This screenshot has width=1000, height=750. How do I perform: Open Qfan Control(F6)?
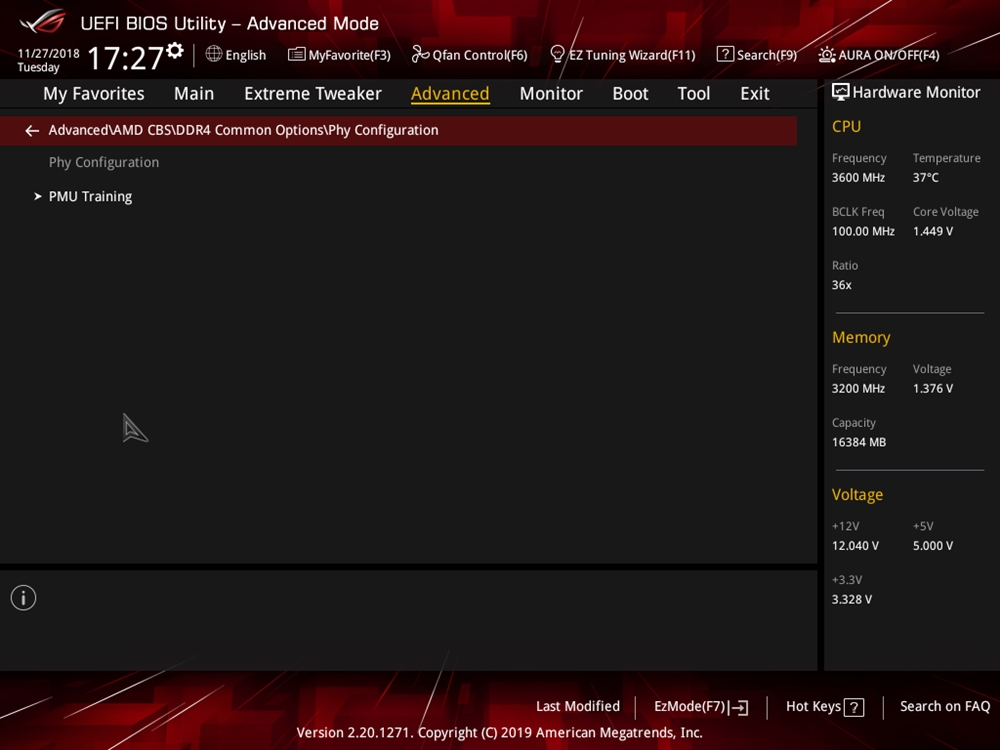(x=480, y=55)
